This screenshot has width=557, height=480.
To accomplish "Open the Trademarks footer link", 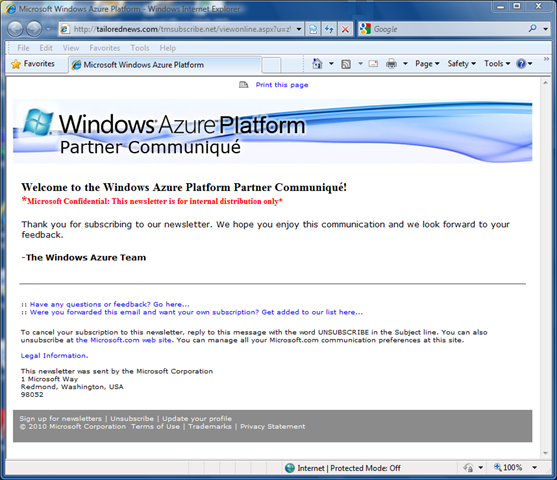I will tap(210, 426).
